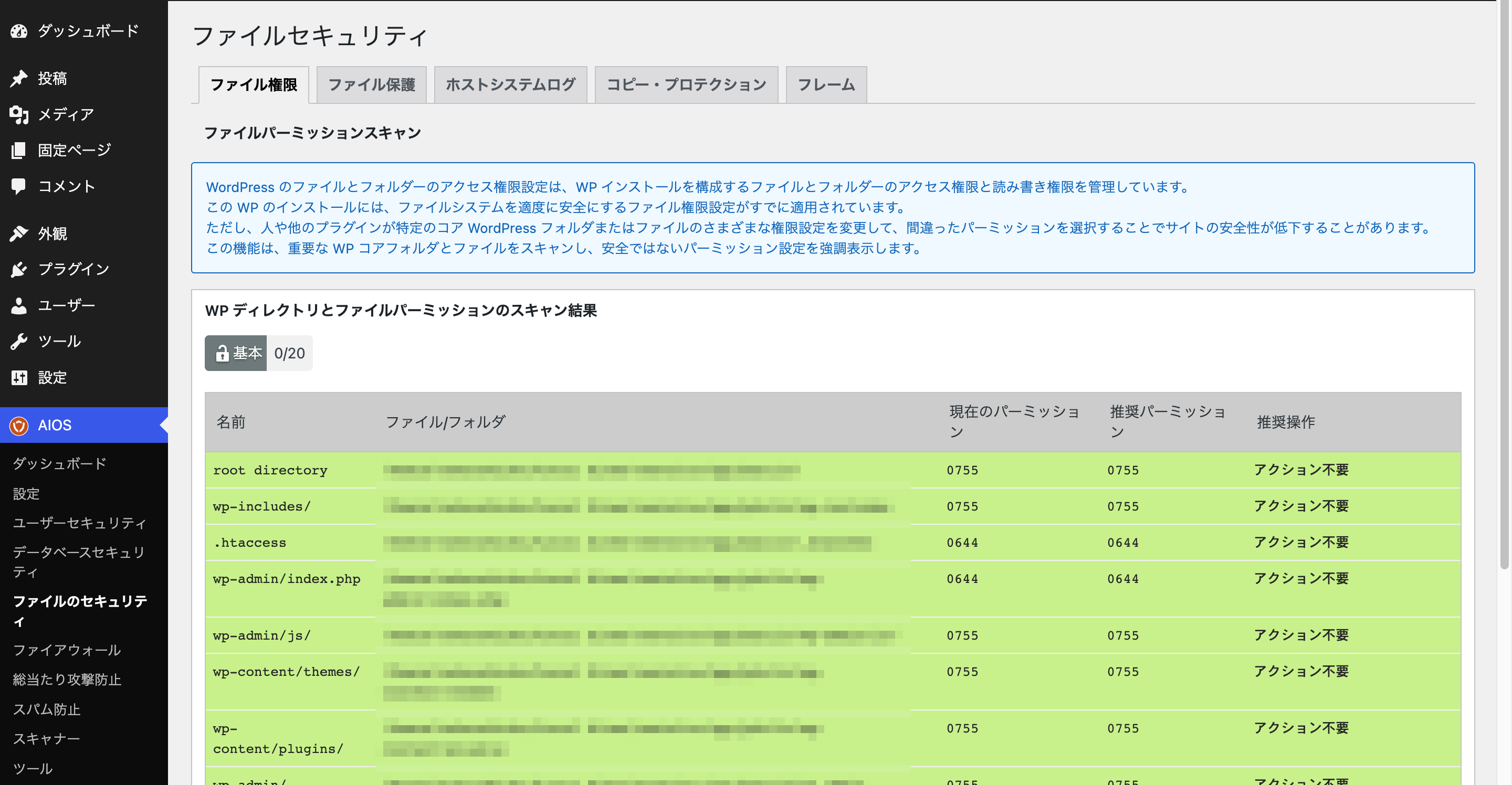Click the wp-includes/ row name
This screenshot has width=1512, height=785.
tap(261, 506)
